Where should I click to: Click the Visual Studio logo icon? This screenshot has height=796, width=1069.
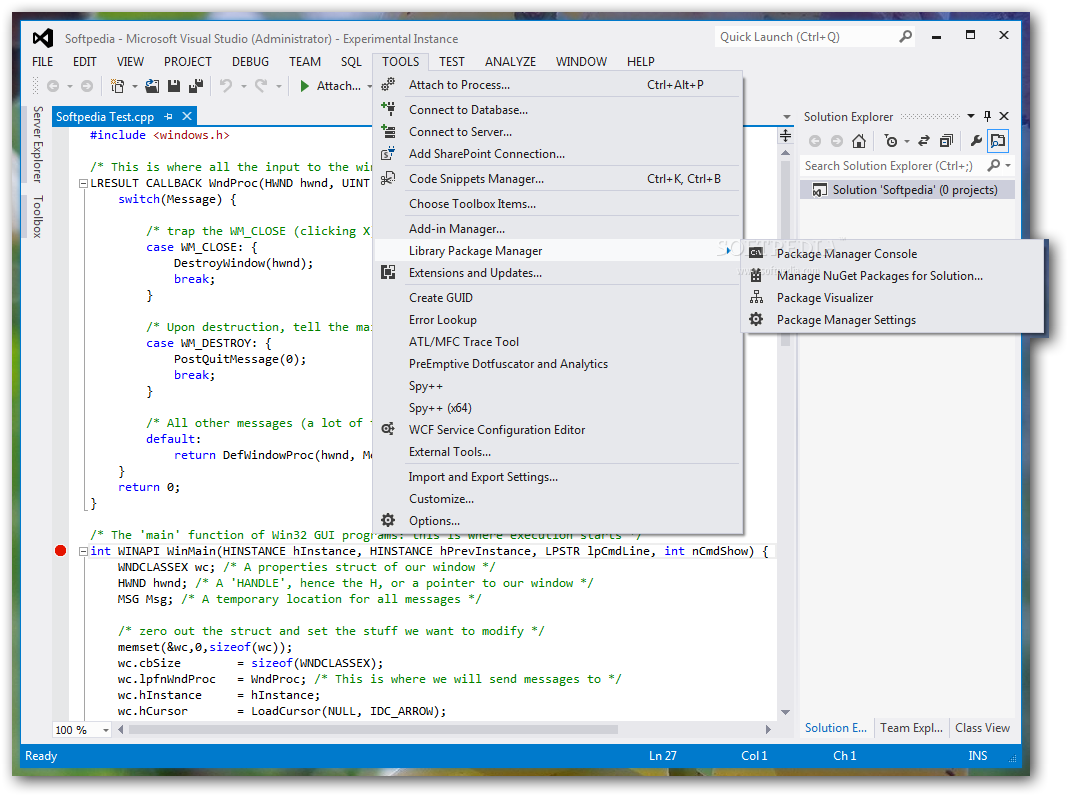pyautogui.click(x=43, y=38)
